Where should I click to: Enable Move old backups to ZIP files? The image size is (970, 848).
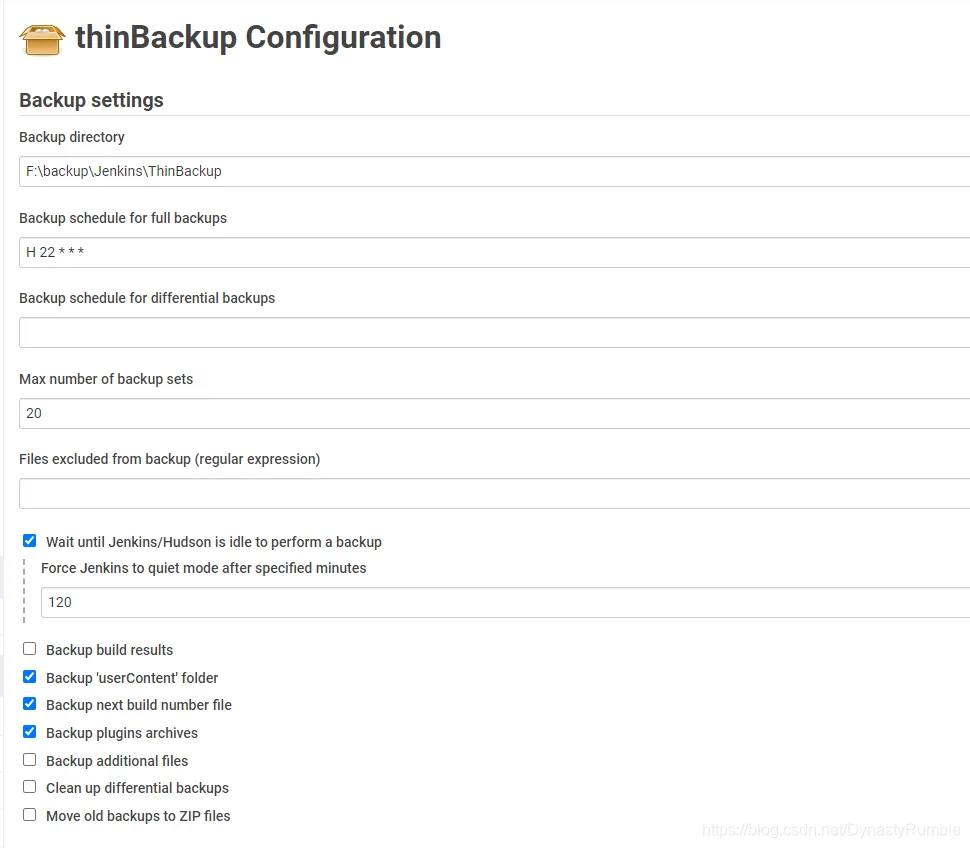tap(30, 815)
